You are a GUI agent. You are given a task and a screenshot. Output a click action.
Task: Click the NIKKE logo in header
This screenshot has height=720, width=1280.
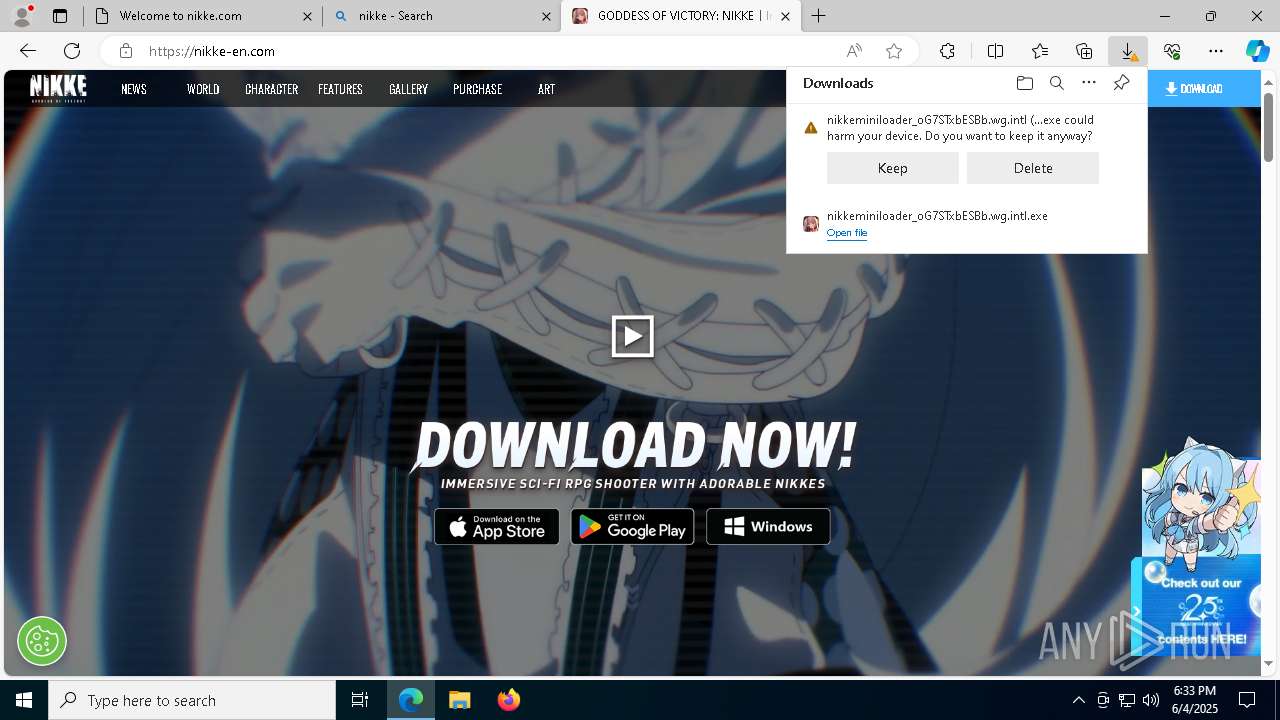coord(58,88)
